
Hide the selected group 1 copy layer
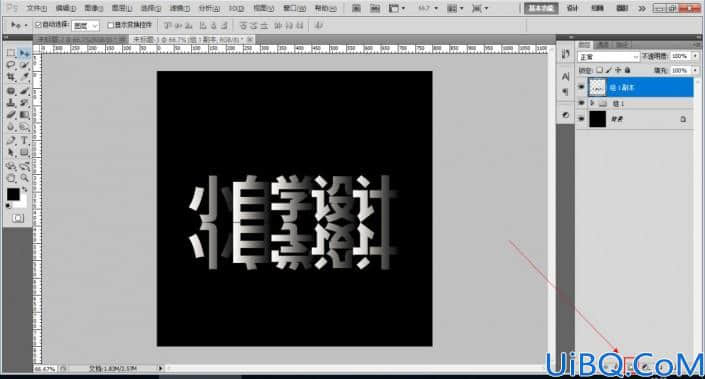pyautogui.click(x=581, y=87)
